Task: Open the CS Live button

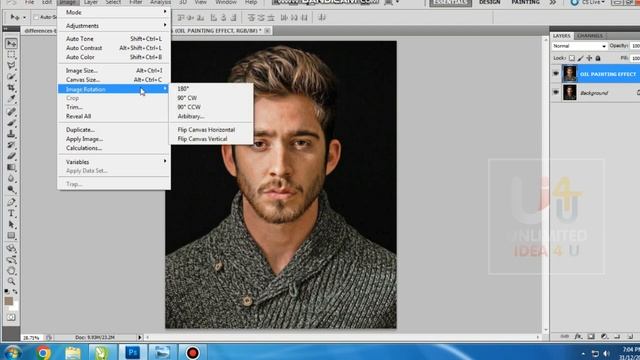Action: click(587, 2)
